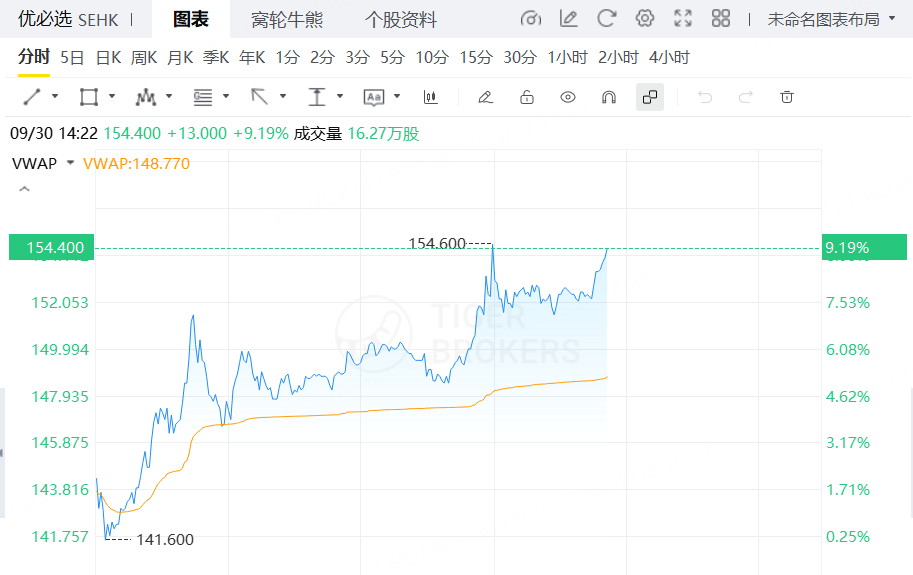Image resolution: width=913 pixels, height=575 pixels.
Task: Select the 日K timeframe
Action: [108, 57]
